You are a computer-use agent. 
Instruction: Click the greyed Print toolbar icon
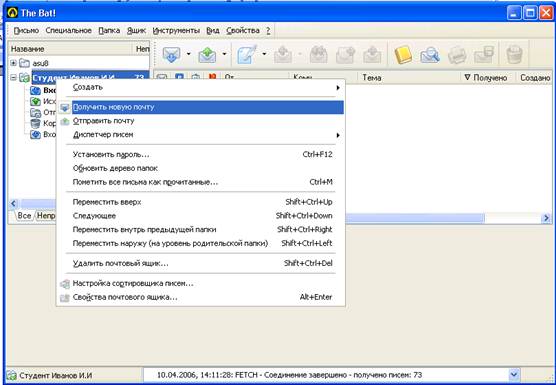pyautogui.click(x=457, y=55)
